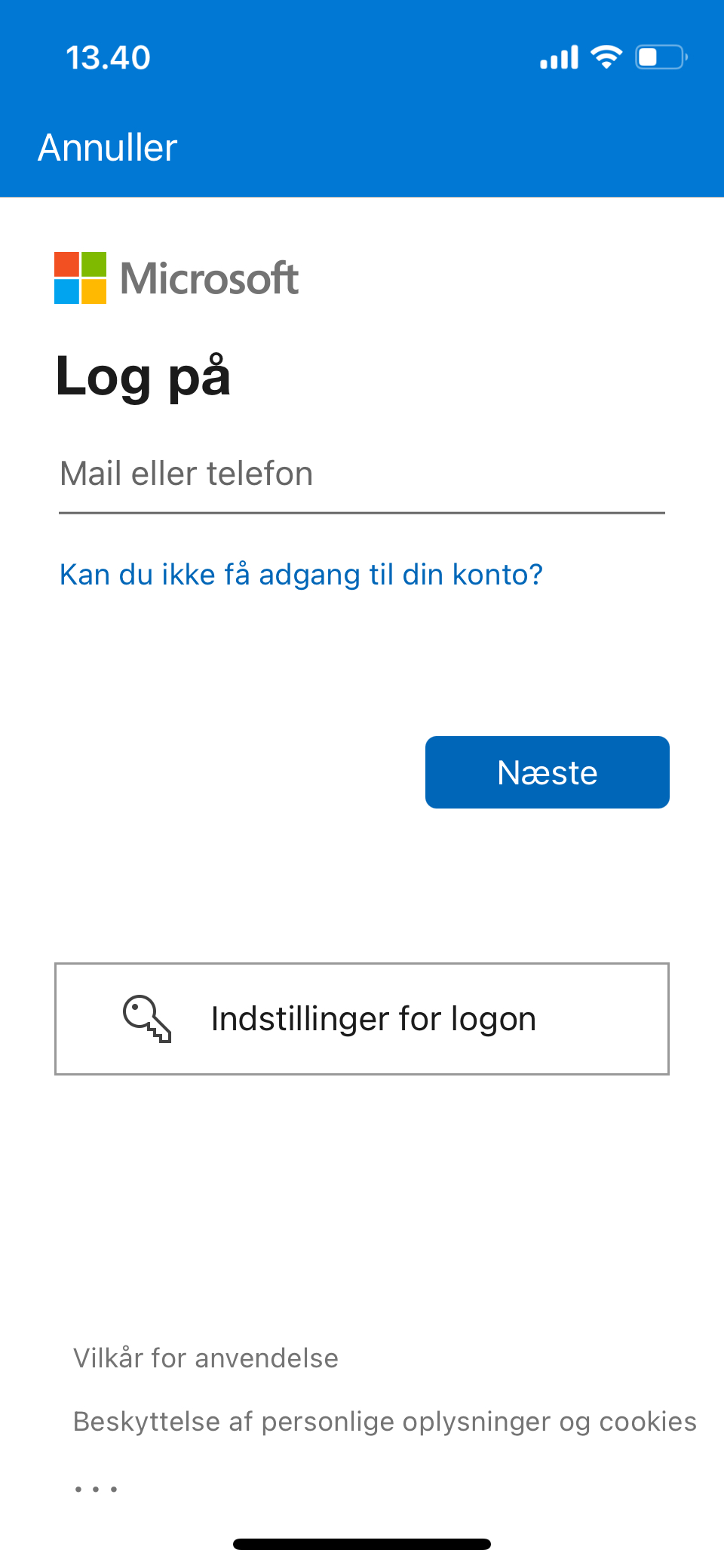Open Kan du ikke få adgang link
This screenshot has height=1568, width=724.
pos(301,575)
